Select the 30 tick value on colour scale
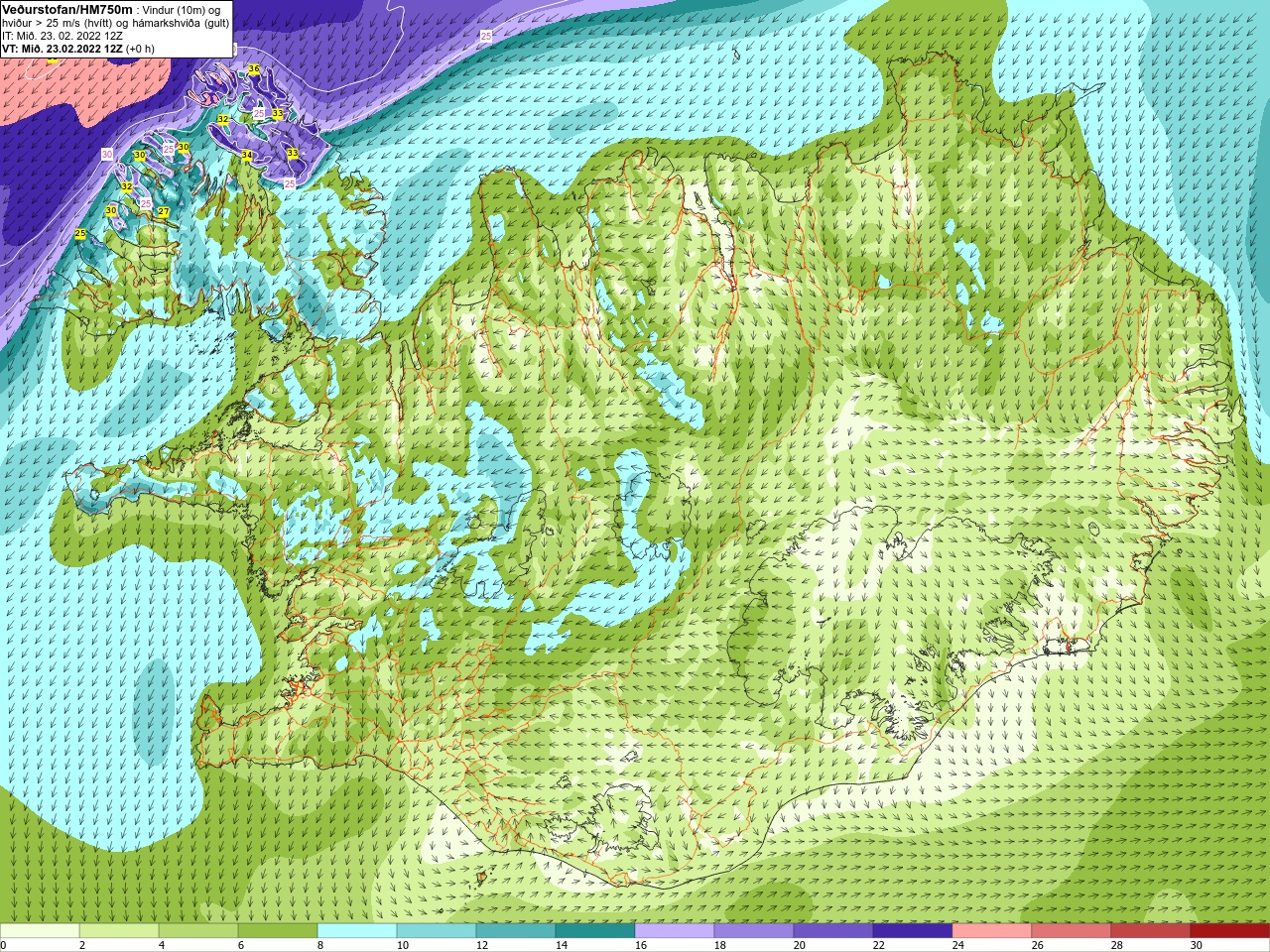This screenshot has height=952, width=1270. tap(1197, 945)
